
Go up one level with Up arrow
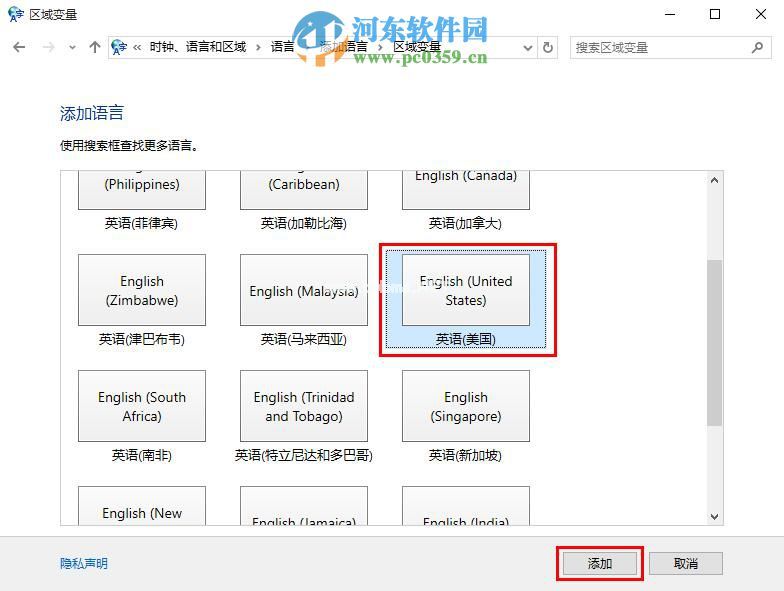[x=94, y=48]
